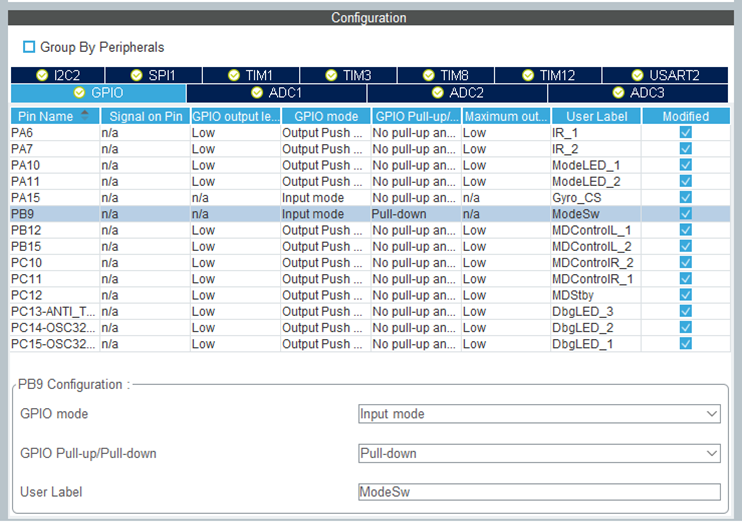The image size is (742, 526).
Task: Toggle Modified checkbox for PC12 row
Action: [x=686, y=295]
